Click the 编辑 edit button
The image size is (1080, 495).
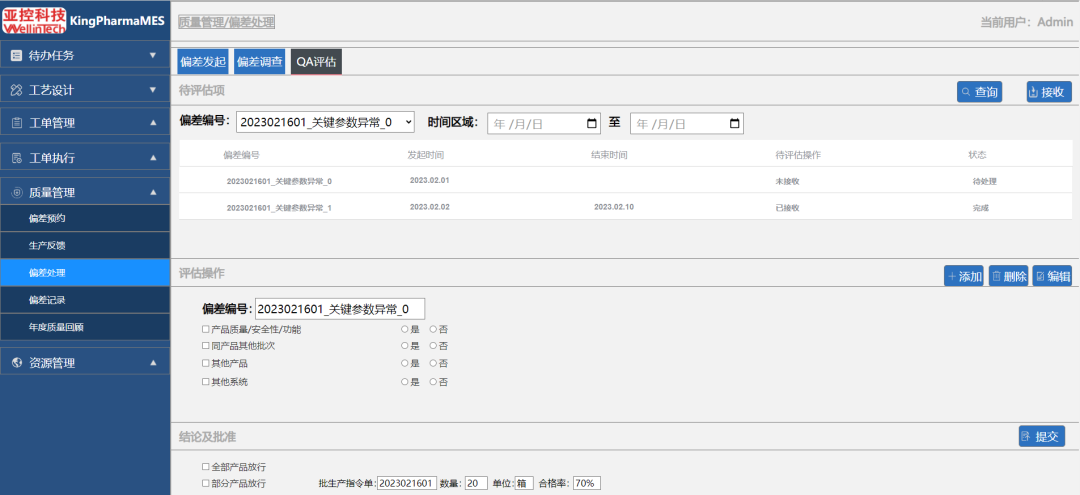(1052, 276)
